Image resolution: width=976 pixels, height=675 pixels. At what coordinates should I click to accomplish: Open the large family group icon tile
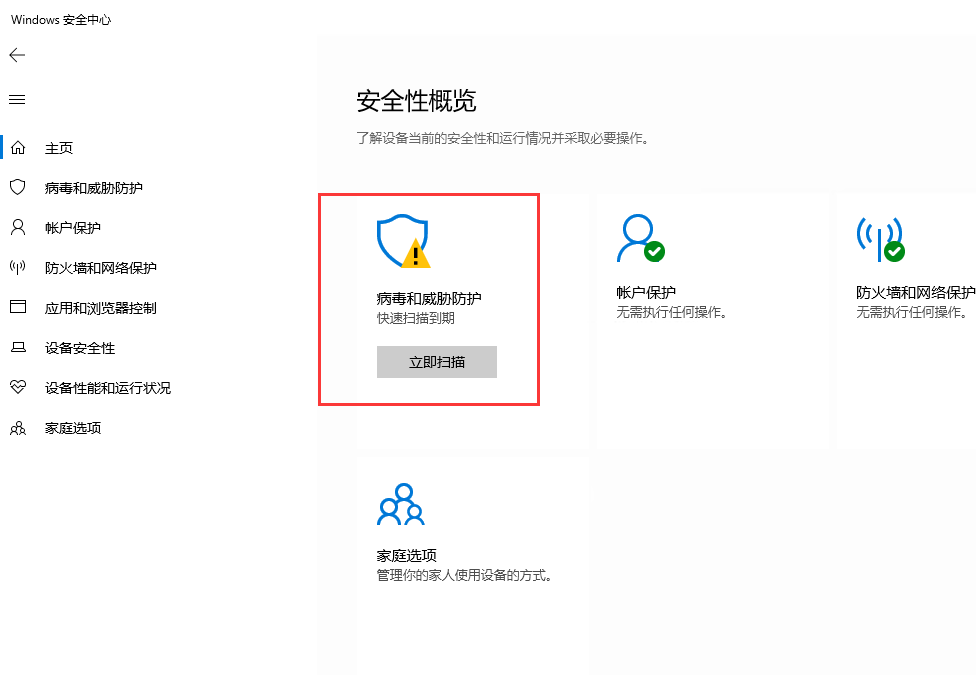coord(400,505)
